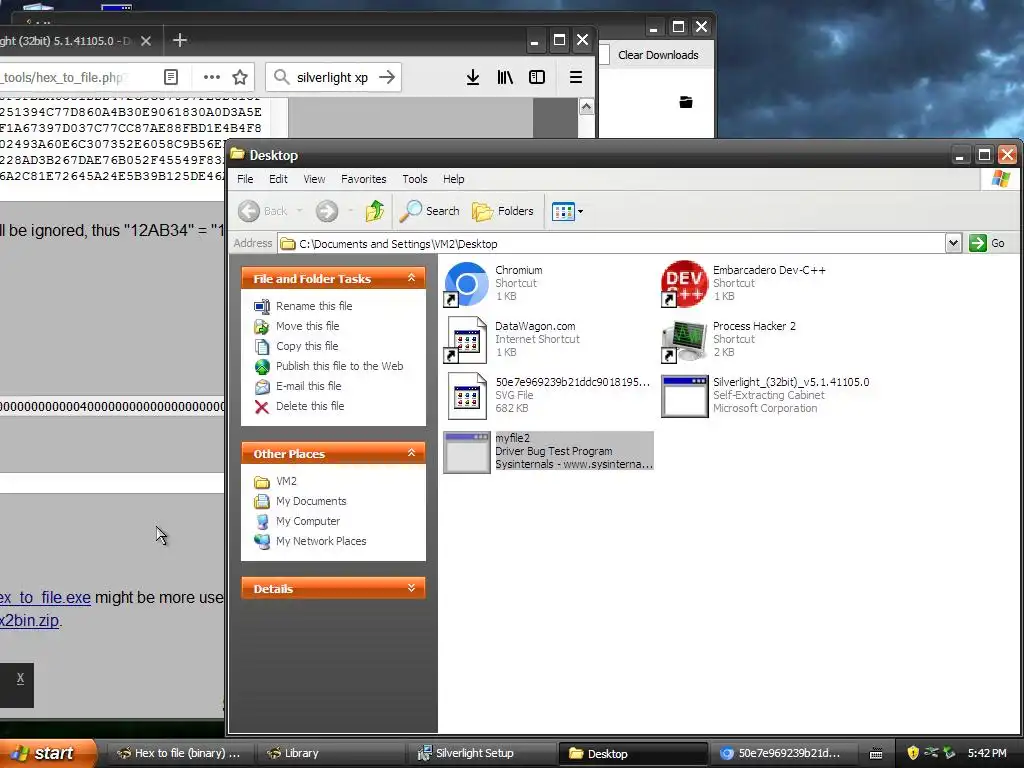1024x768 pixels.
Task: Click the bookmark star in Firefox
Action: coord(240,77)
